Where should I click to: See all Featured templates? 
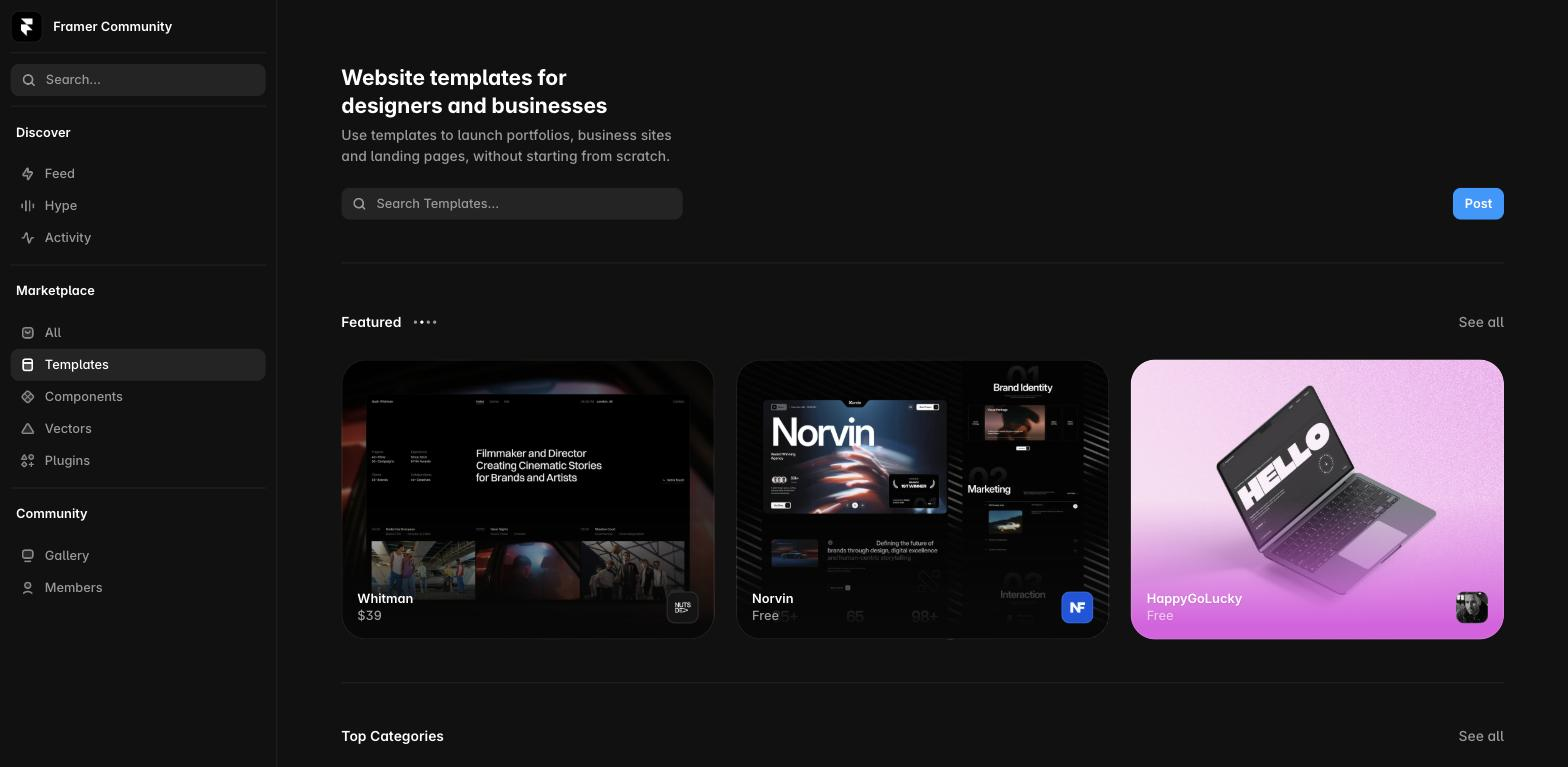point(1481,322)
